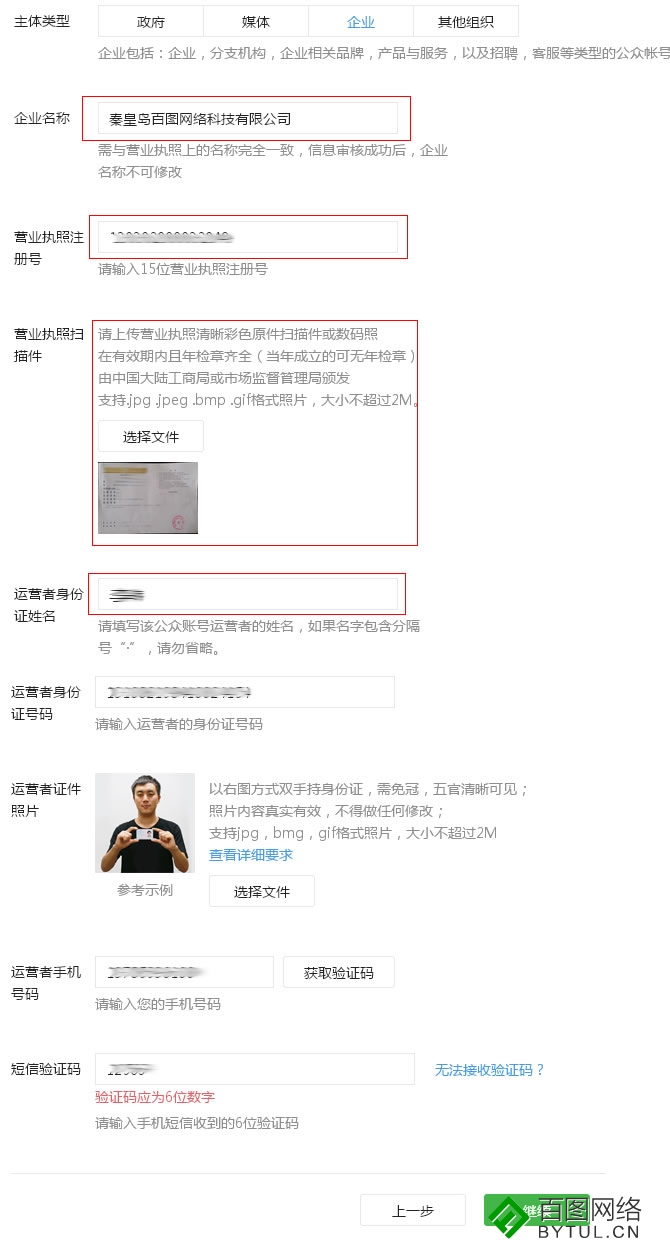Click 选择文件 under business license scan
This screenshot has width=670, height=1259.
(151, 436)
